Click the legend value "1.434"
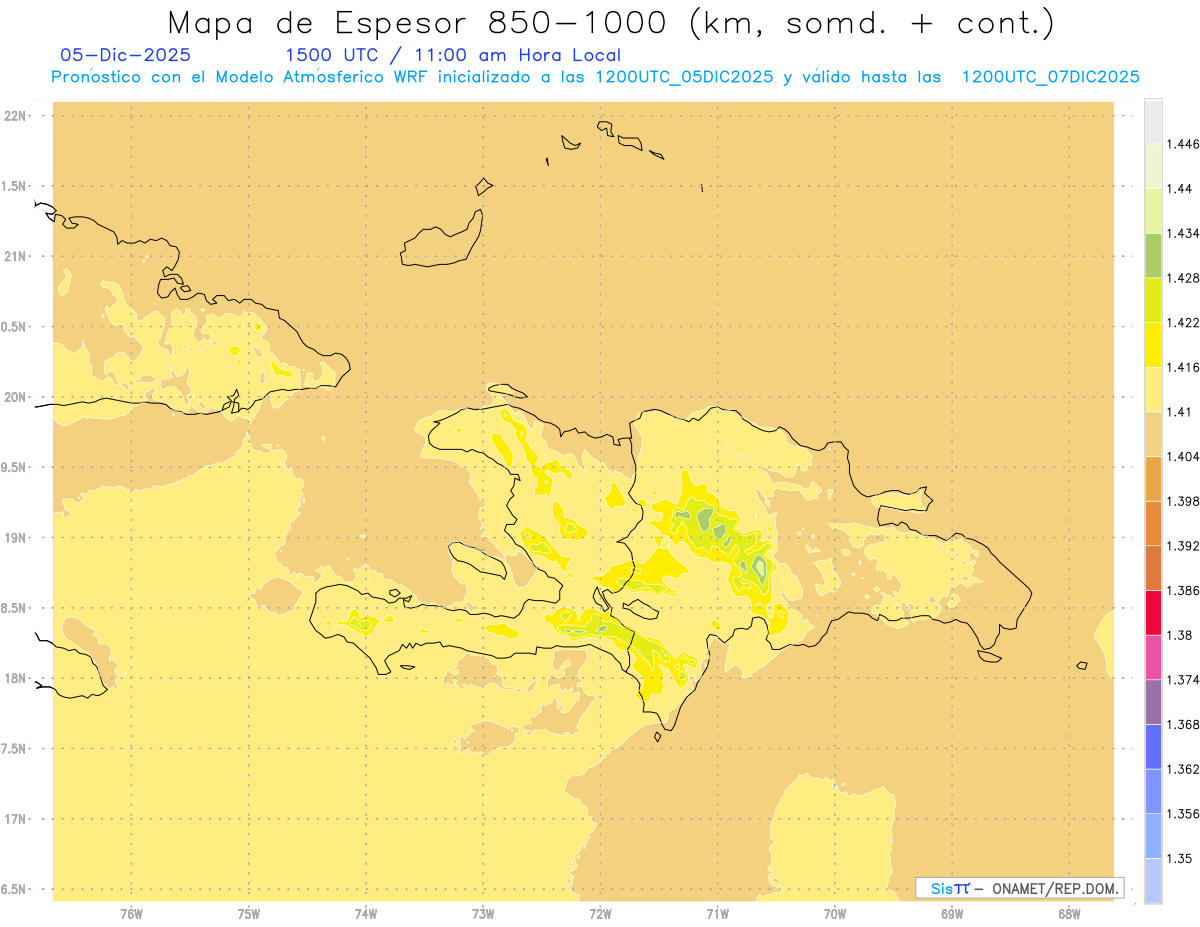Screen dimensions: 1200x927 point(1183,233)
